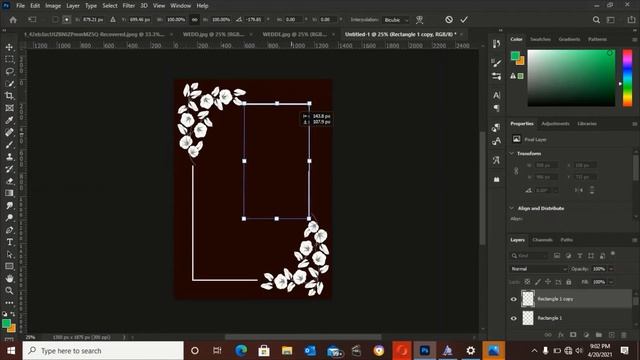Collapse the Align and Distribute section
Viewport: 640px width, 360px height.
point(512,208)
